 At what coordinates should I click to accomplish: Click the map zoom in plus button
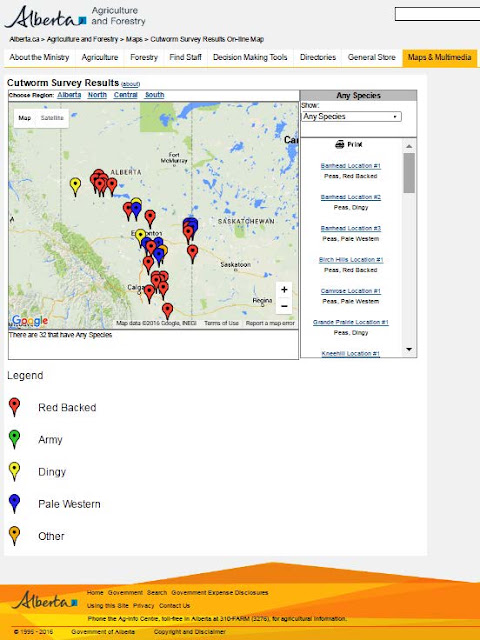click(x=284, y=290)
